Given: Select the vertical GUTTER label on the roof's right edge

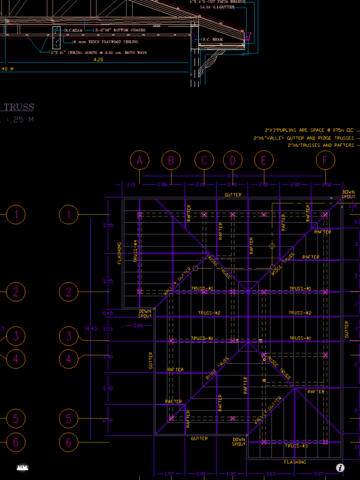Looking at the screenshot, I should point(346,329).
